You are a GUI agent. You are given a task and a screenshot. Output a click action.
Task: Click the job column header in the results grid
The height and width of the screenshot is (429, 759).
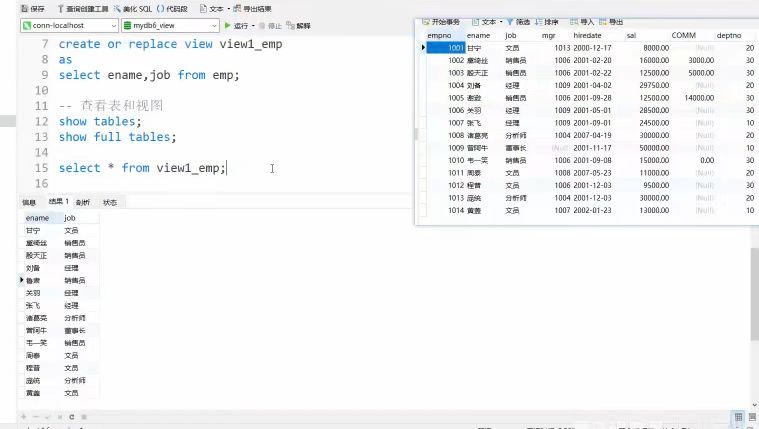(80, 218)
